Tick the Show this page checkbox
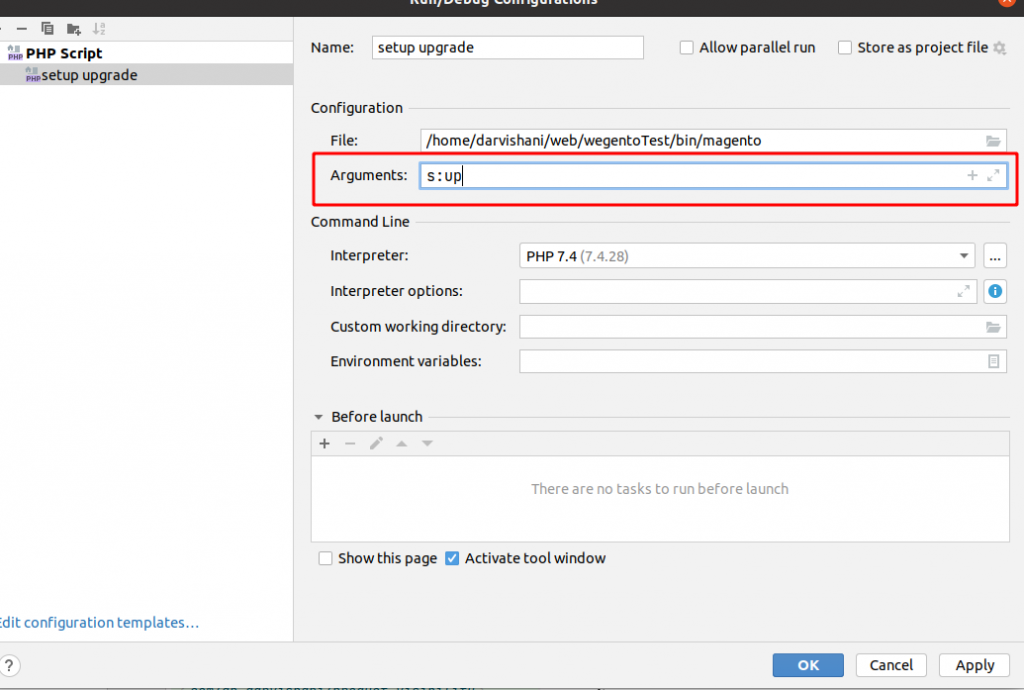The image size is (1024, 690). pos(325,559)
